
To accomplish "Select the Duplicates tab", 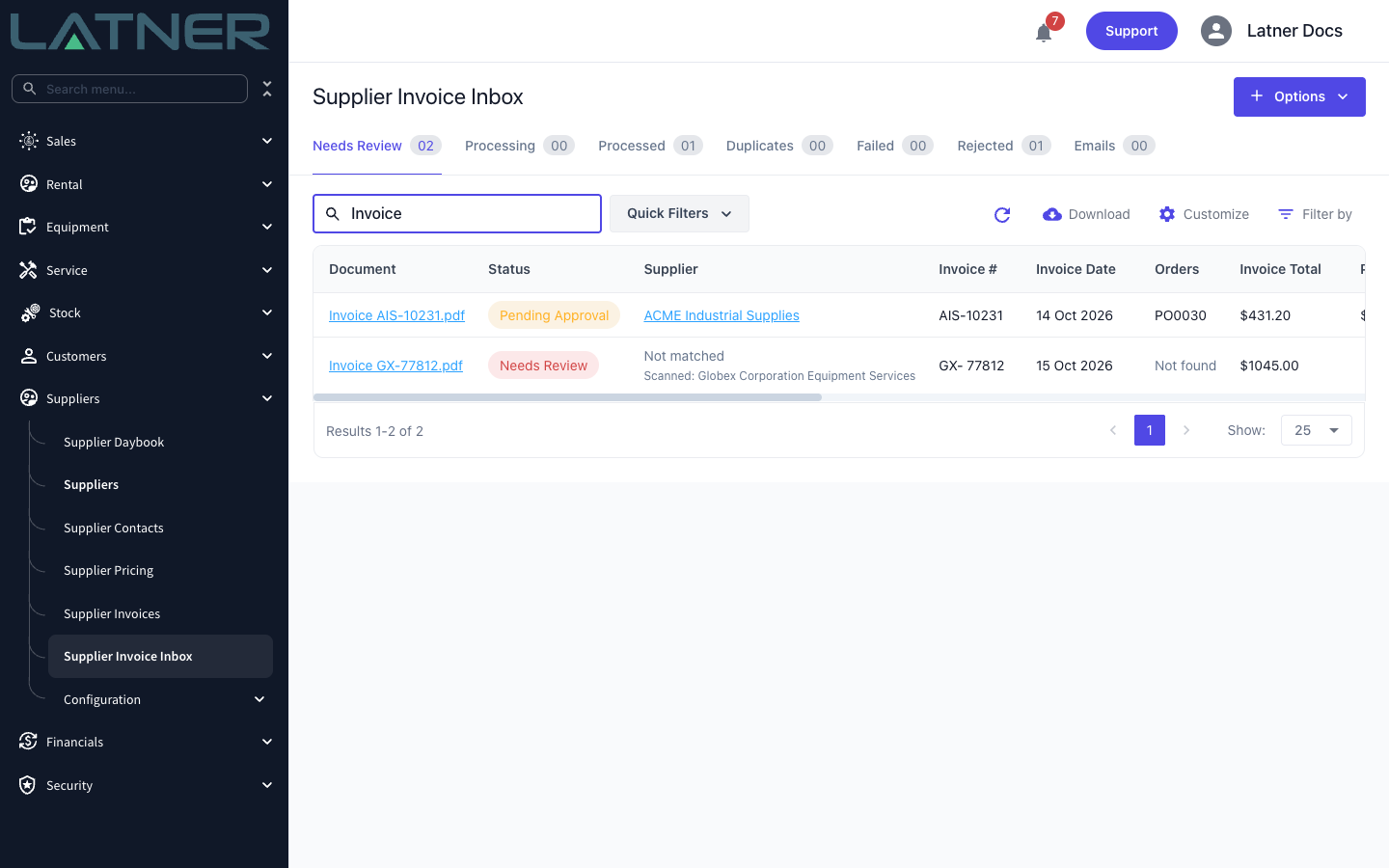I will click(779, 146).
